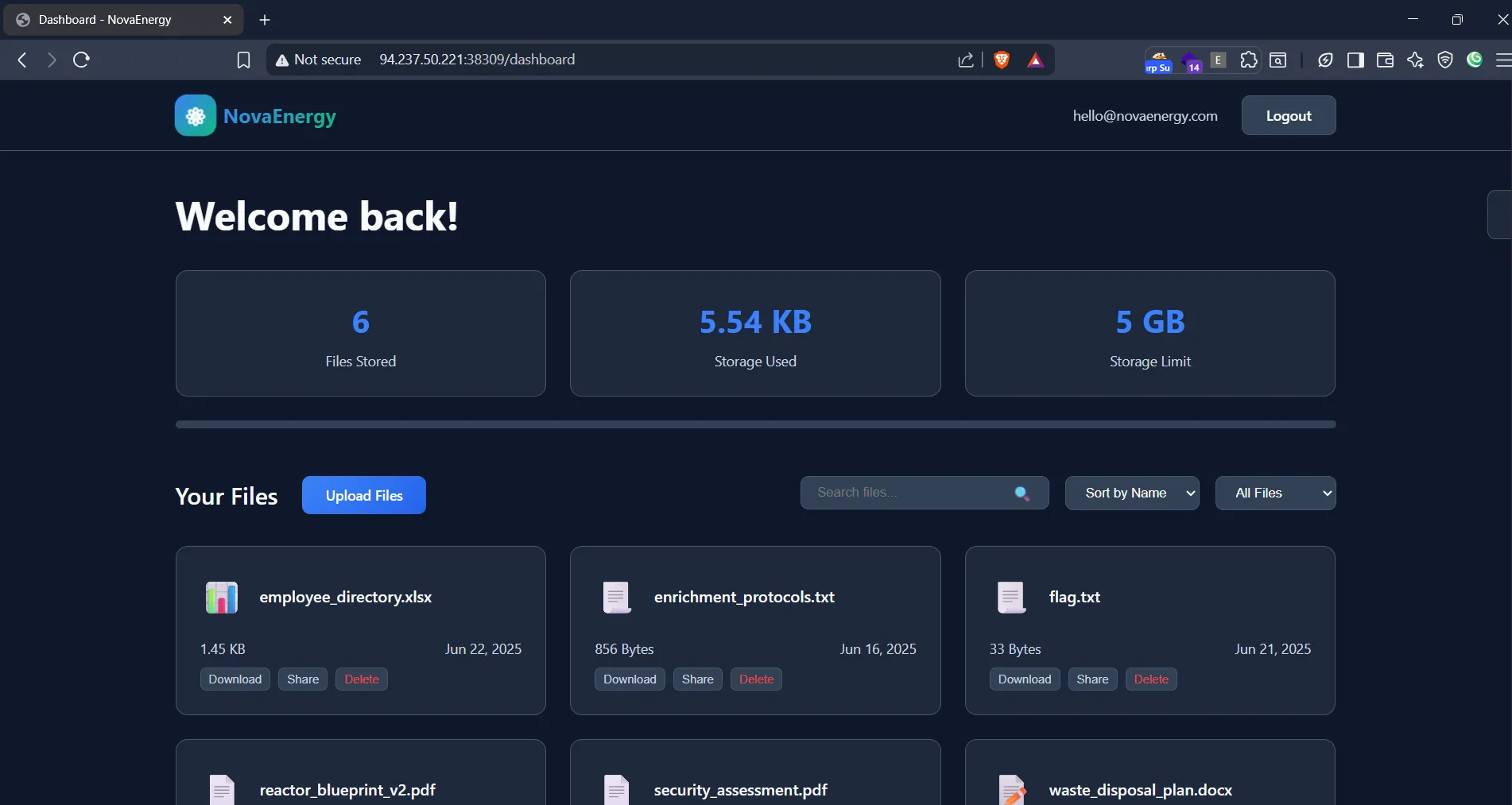Click the enrichment_protocols.txt document icon

[616, 598]
